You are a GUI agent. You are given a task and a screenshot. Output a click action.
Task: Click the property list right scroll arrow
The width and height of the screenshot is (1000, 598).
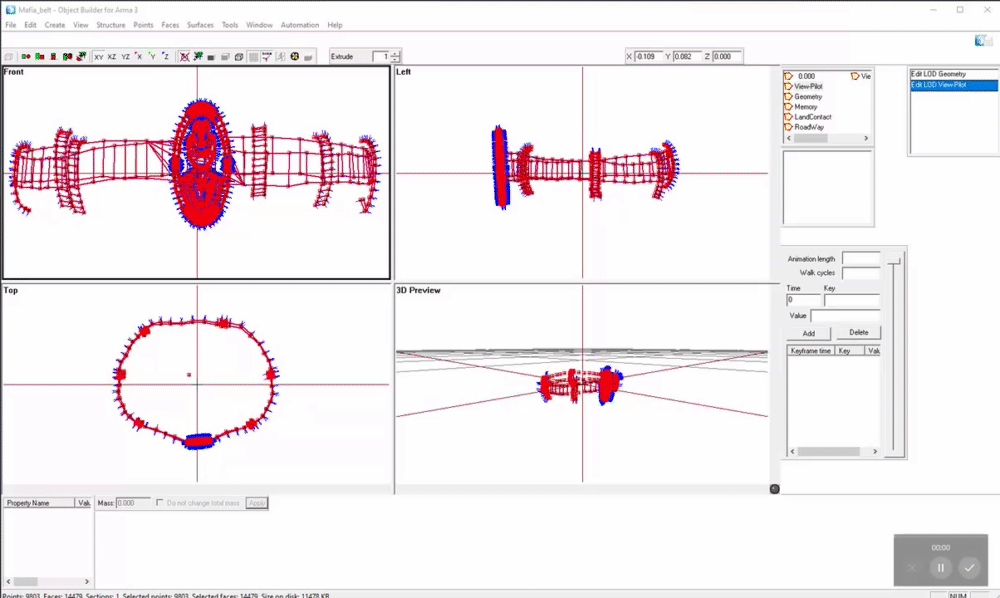[87, 581]
